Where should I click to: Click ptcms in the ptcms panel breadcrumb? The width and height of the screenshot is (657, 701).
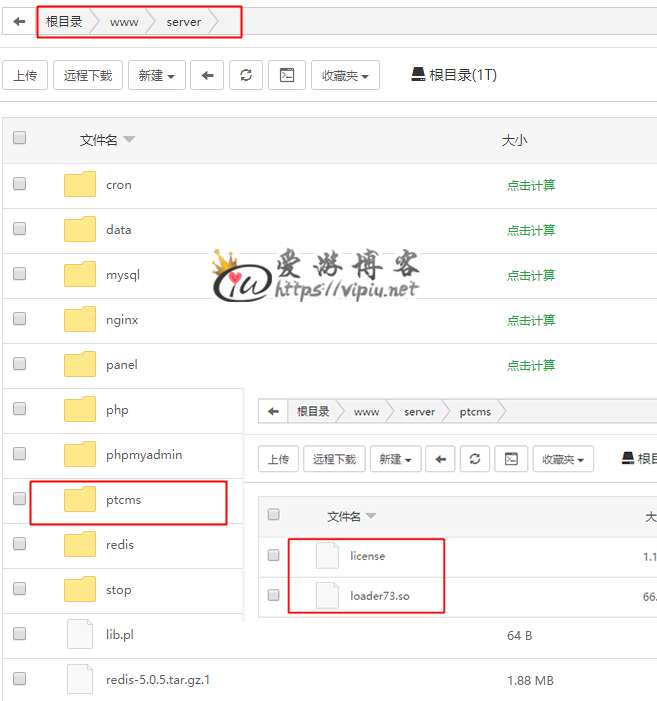475,412
